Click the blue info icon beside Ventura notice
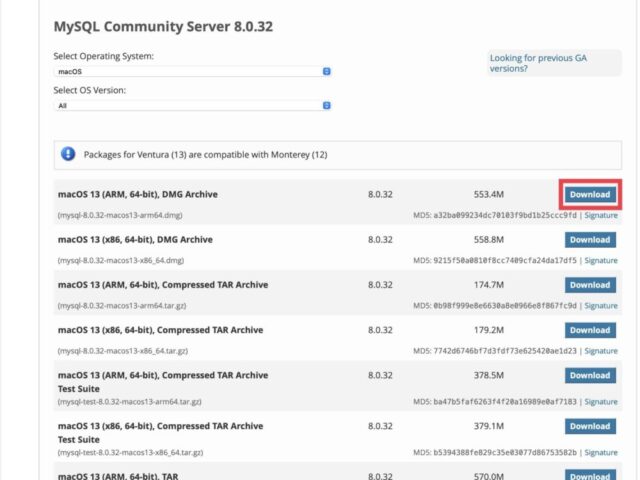 (x=68, y=154)
